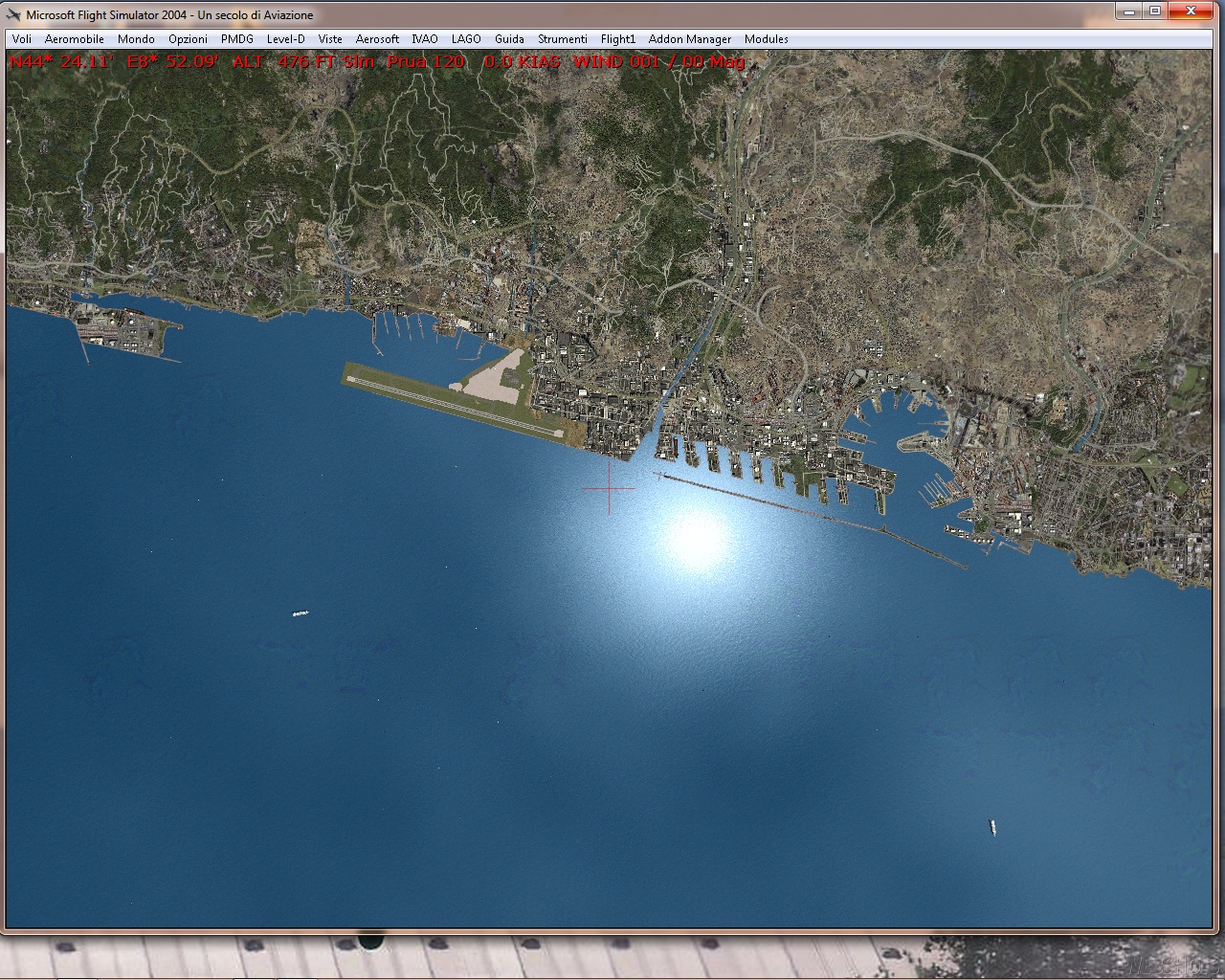Click the window title text 'Un secolo di Aviazione'
The image size is (1225, 980).
[x=256, y=14]
